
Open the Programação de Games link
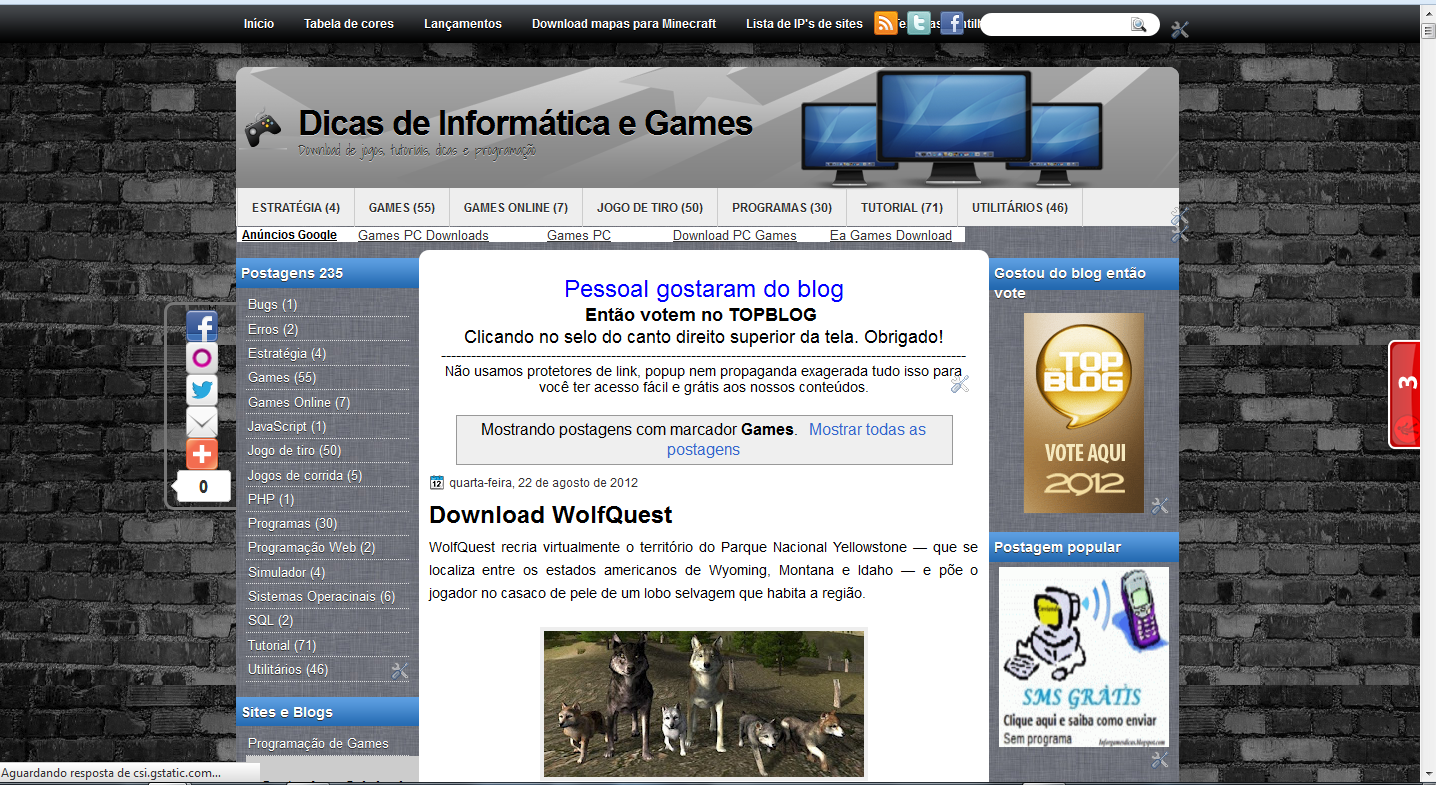[x=318, y=743]
